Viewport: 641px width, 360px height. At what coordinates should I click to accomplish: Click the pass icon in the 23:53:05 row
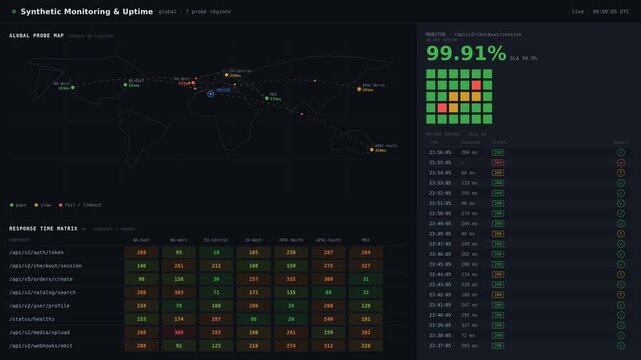click(621, 183)
